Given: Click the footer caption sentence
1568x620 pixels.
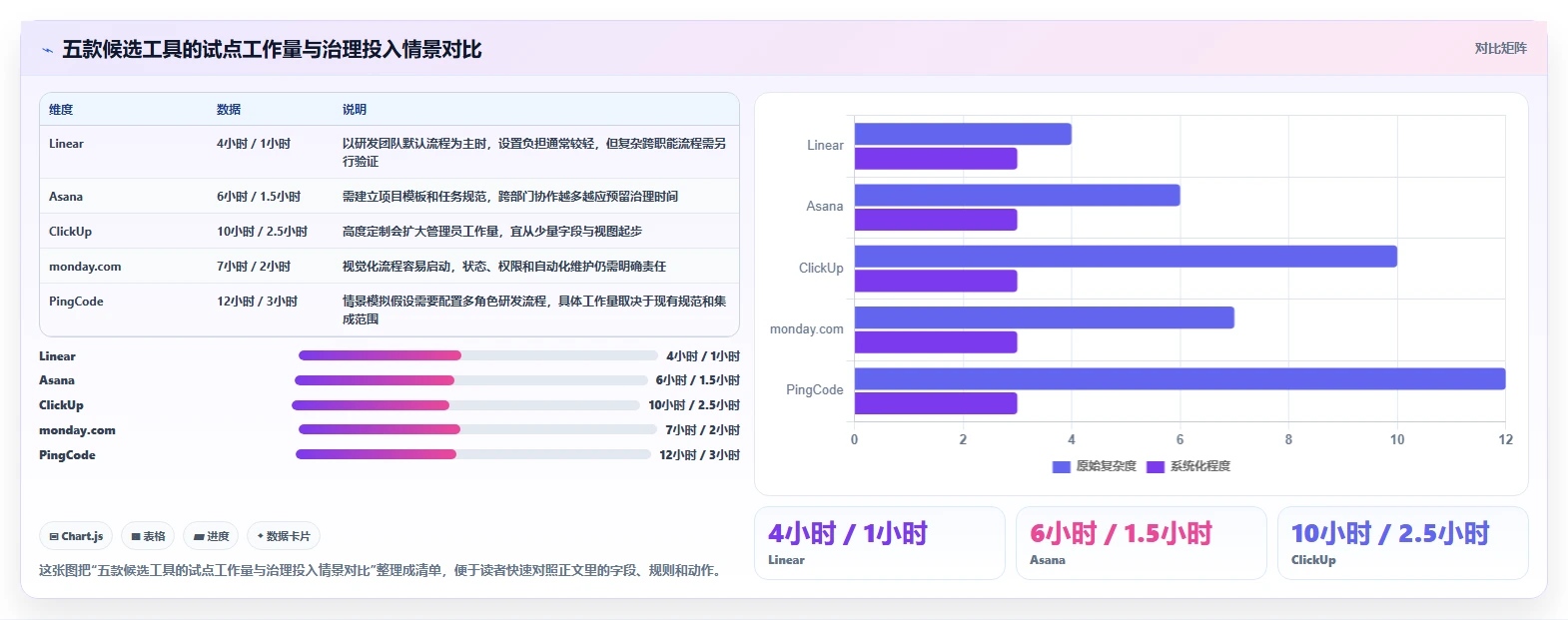Looking at the screenshot, I should click(x=383, y=570).
